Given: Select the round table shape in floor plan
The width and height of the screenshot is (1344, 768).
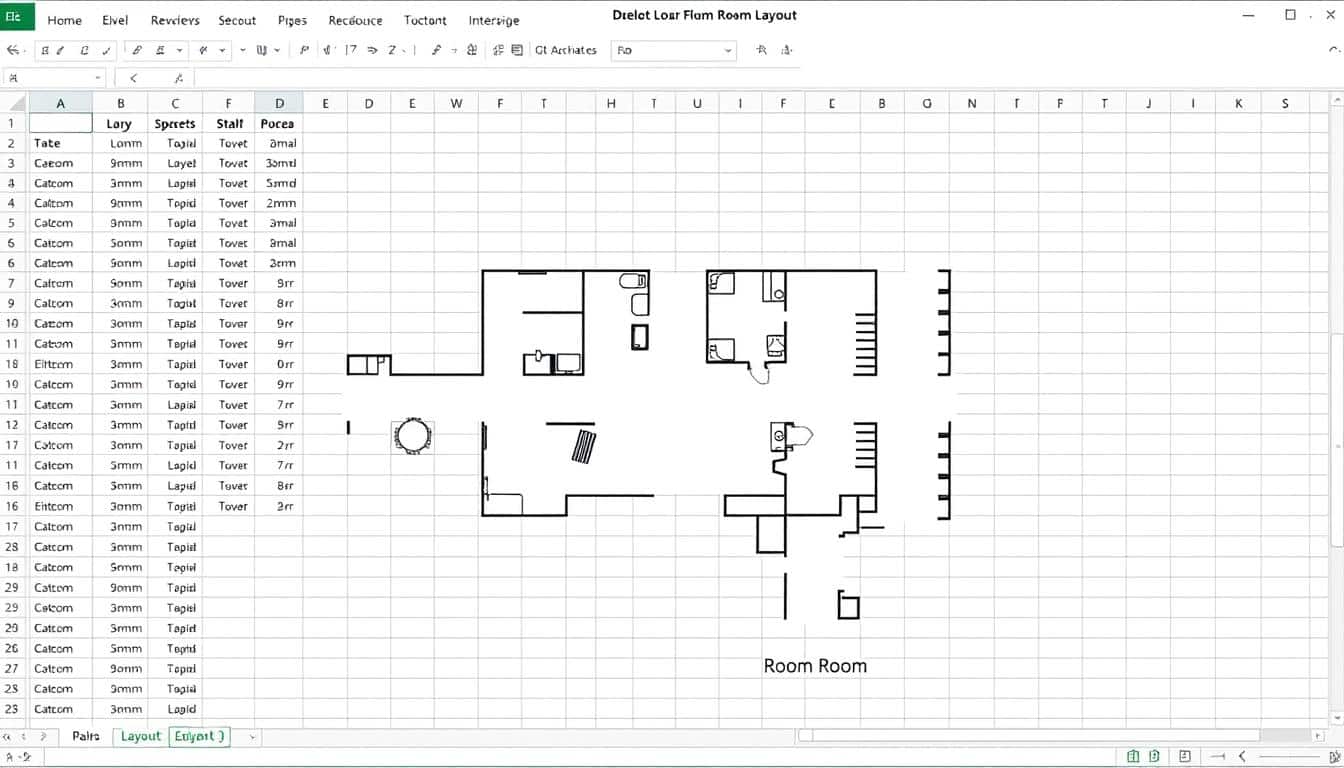Looking at the screenshot, I should coord(412,437).
